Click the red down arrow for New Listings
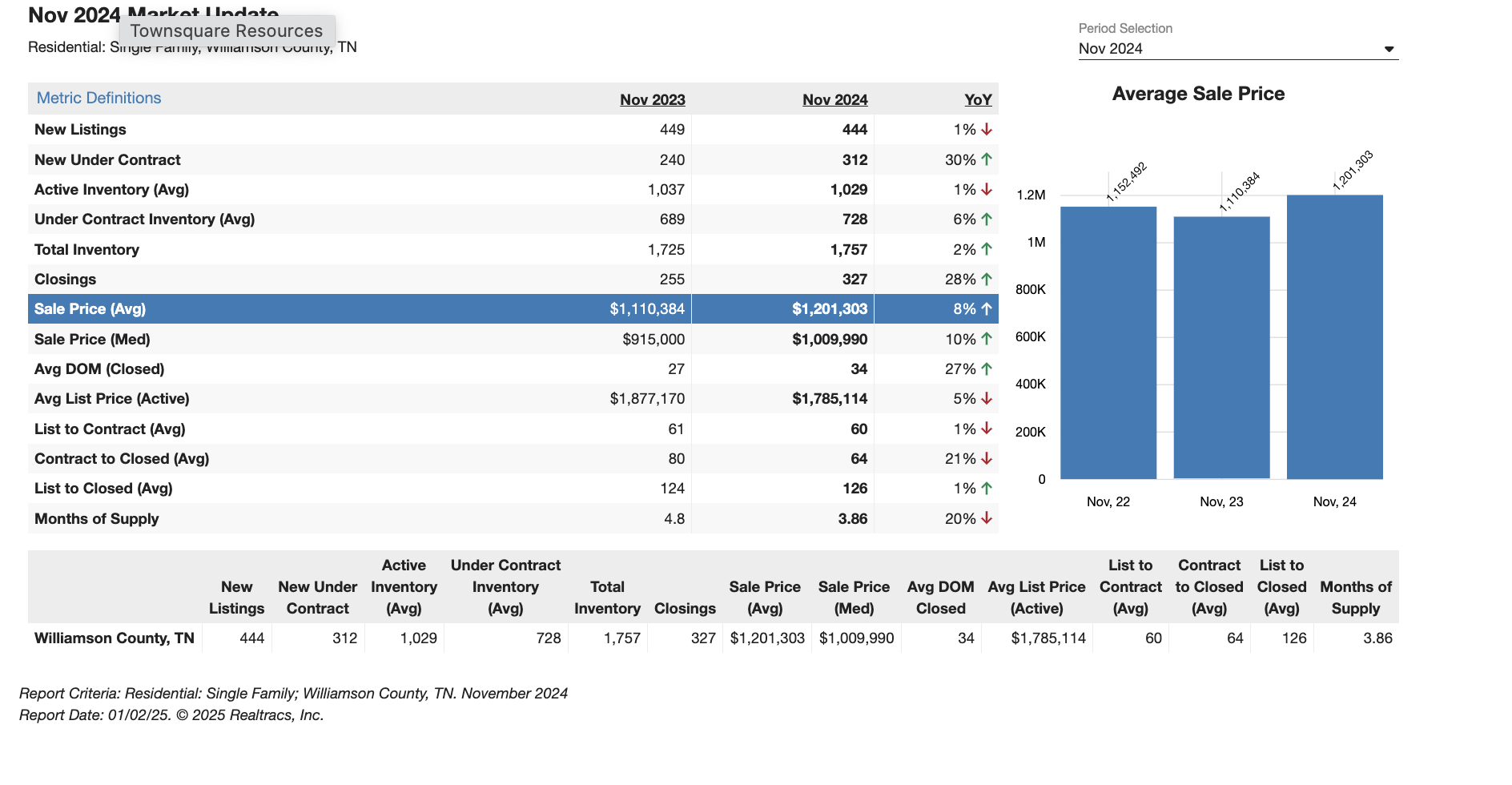Image resolution: width=1512 pixels, height=785 pixels. (x=987, y=129)
